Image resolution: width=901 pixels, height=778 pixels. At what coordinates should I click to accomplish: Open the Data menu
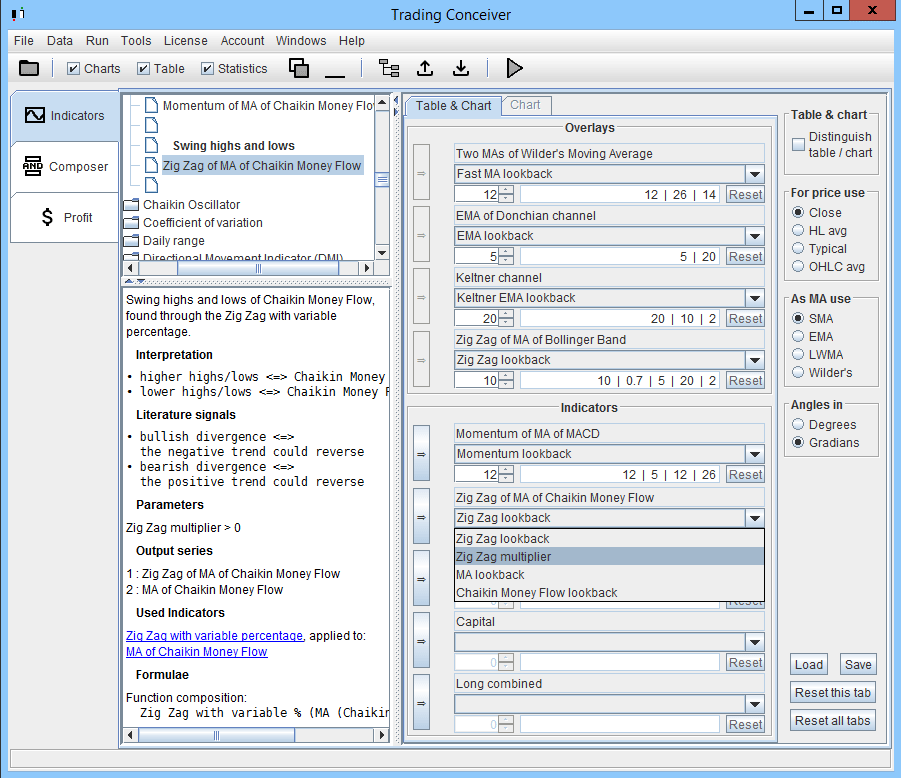coord(60,41)
